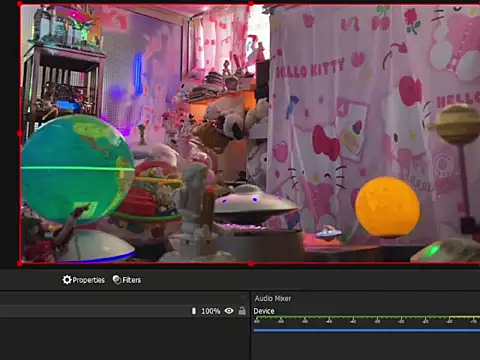Image resolution: width=480 pixels, height=360 pixels.
Task: Click the green Device audio level meter
Action: tap(367, 317)
